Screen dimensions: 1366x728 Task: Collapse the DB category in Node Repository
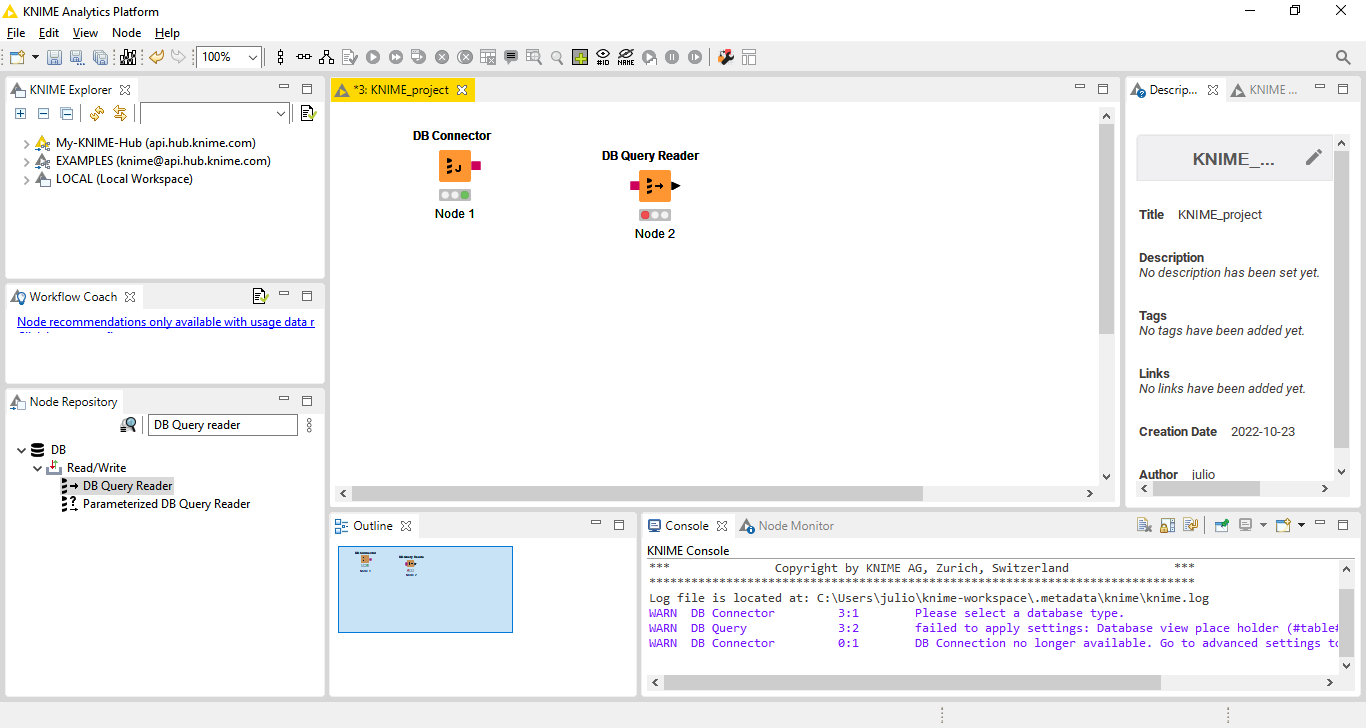[22, 450]
